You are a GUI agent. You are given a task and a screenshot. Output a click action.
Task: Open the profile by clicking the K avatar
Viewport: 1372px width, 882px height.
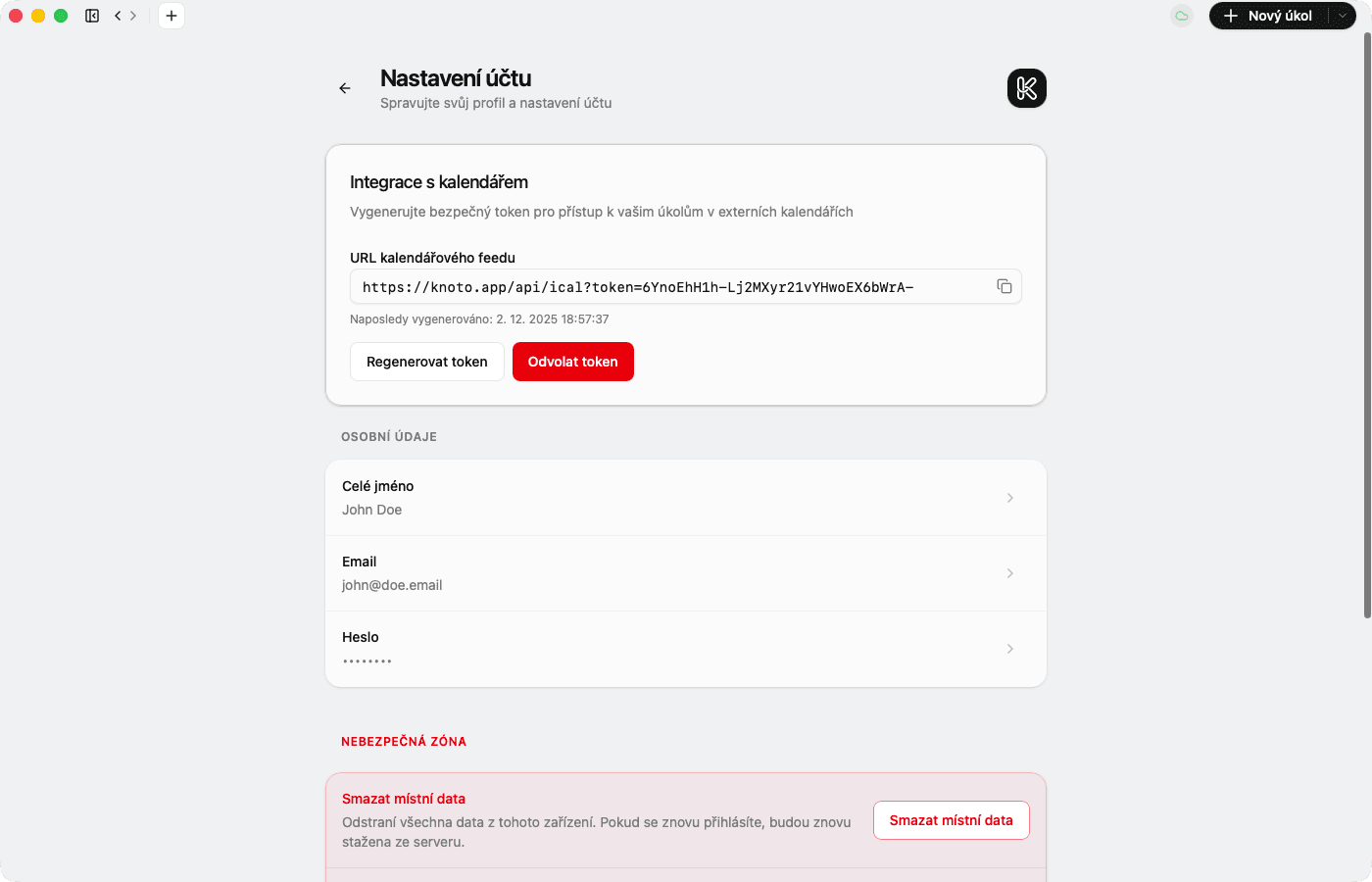pos(1026,88)
